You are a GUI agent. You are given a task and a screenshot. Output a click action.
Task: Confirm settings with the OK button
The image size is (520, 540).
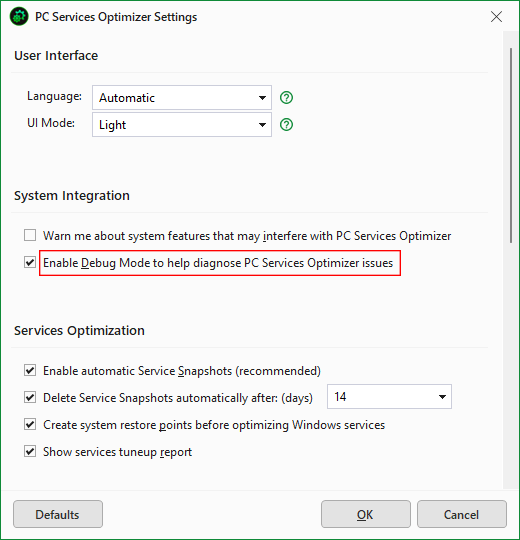point(366,514)
